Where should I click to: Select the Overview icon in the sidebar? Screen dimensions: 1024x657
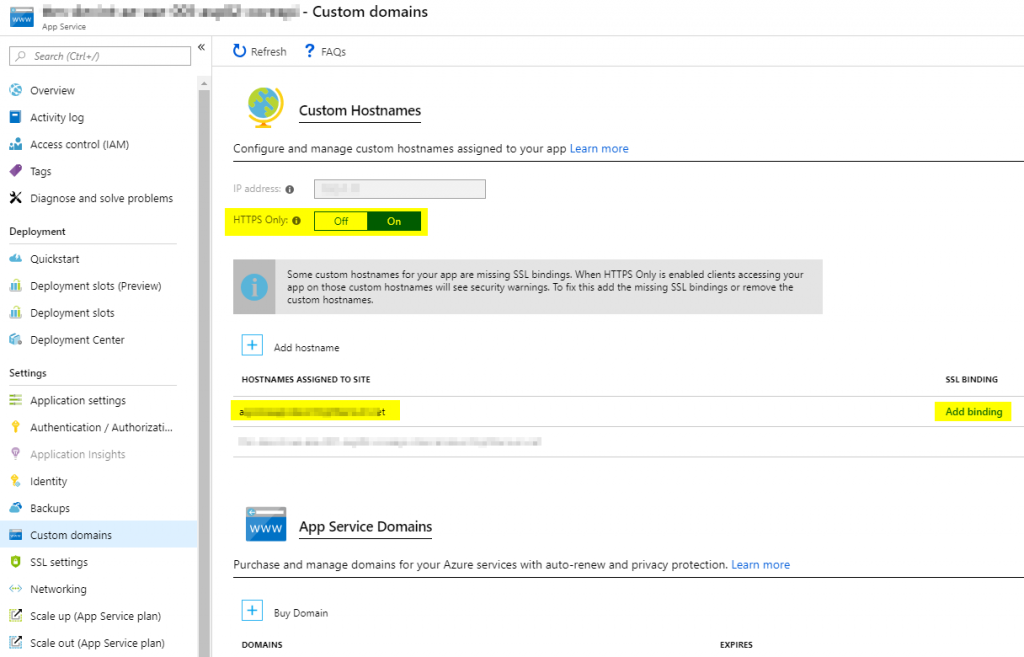coord(14,90)
